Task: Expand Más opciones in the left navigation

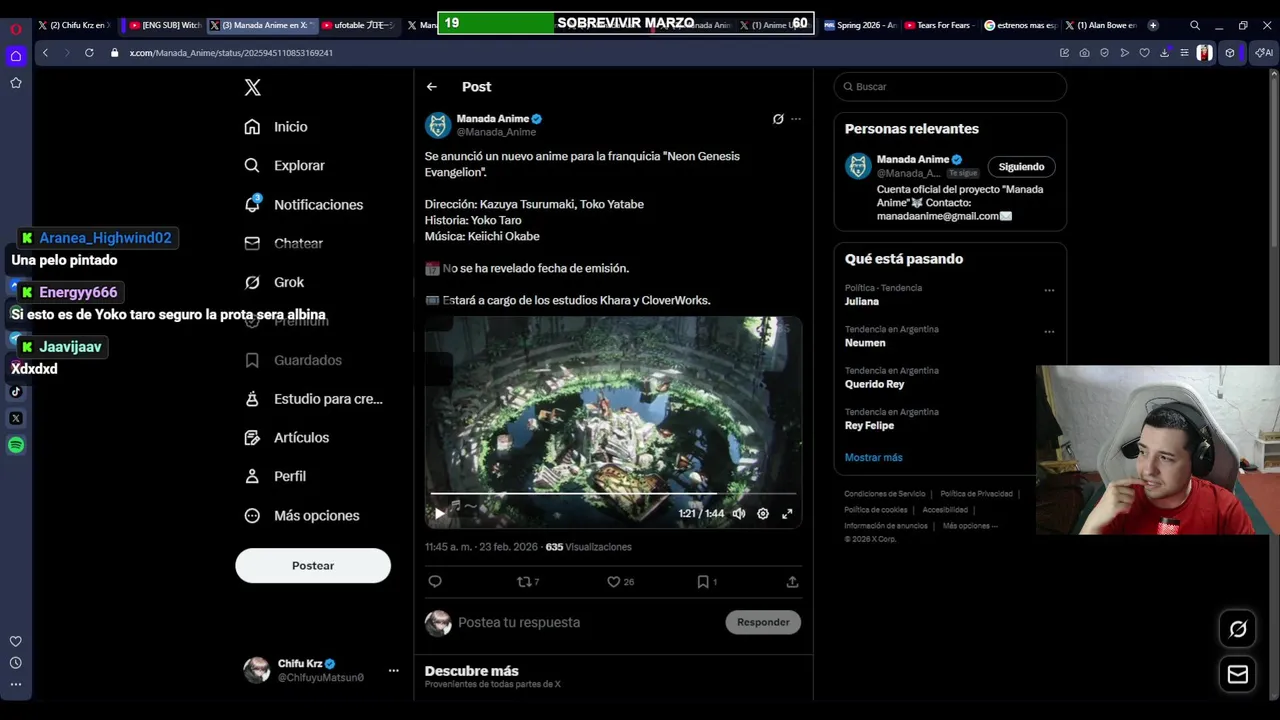Action: point(302,516)
